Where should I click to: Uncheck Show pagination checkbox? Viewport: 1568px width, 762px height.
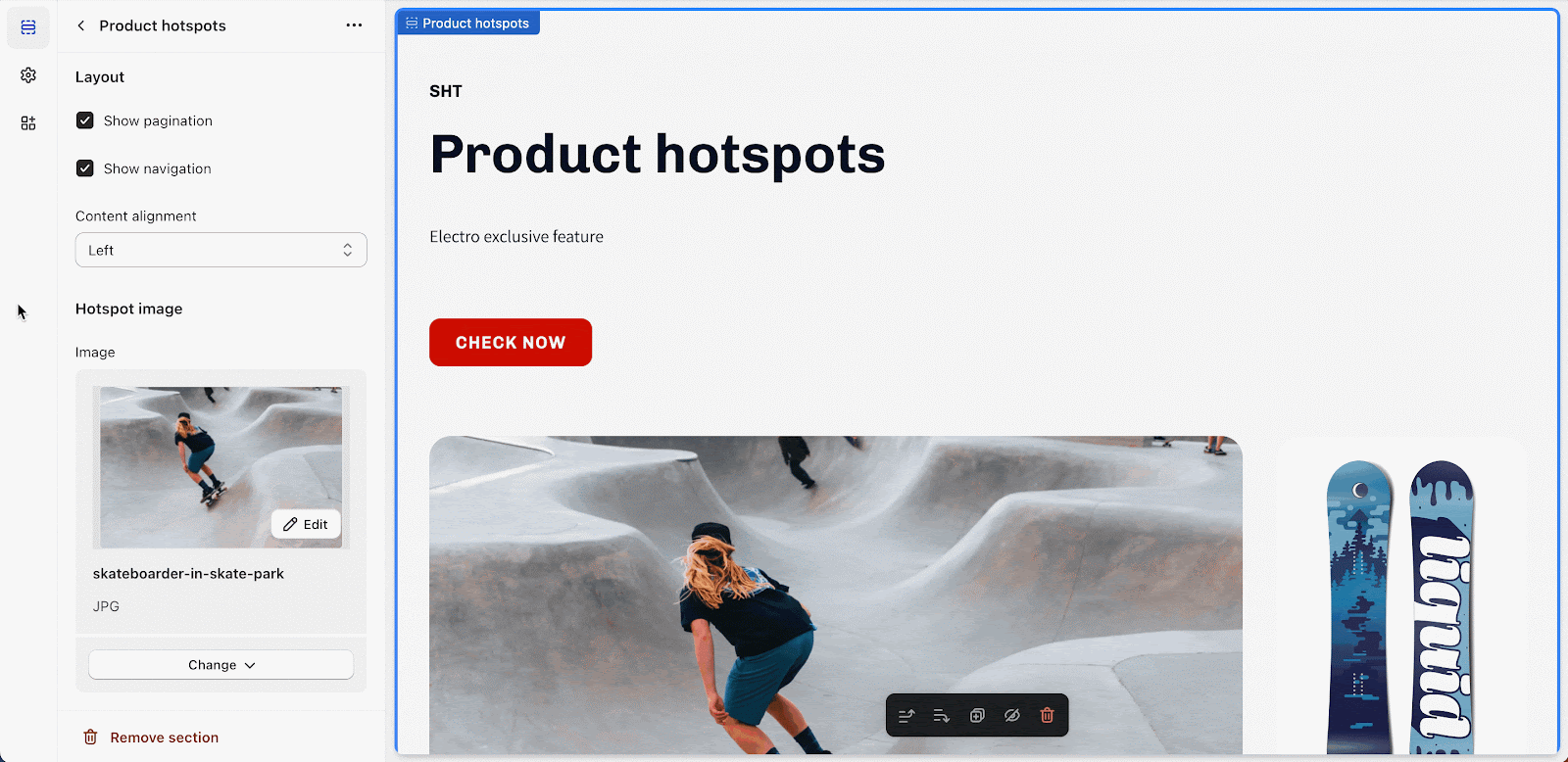pyautogui.click(x=85, y=120)
